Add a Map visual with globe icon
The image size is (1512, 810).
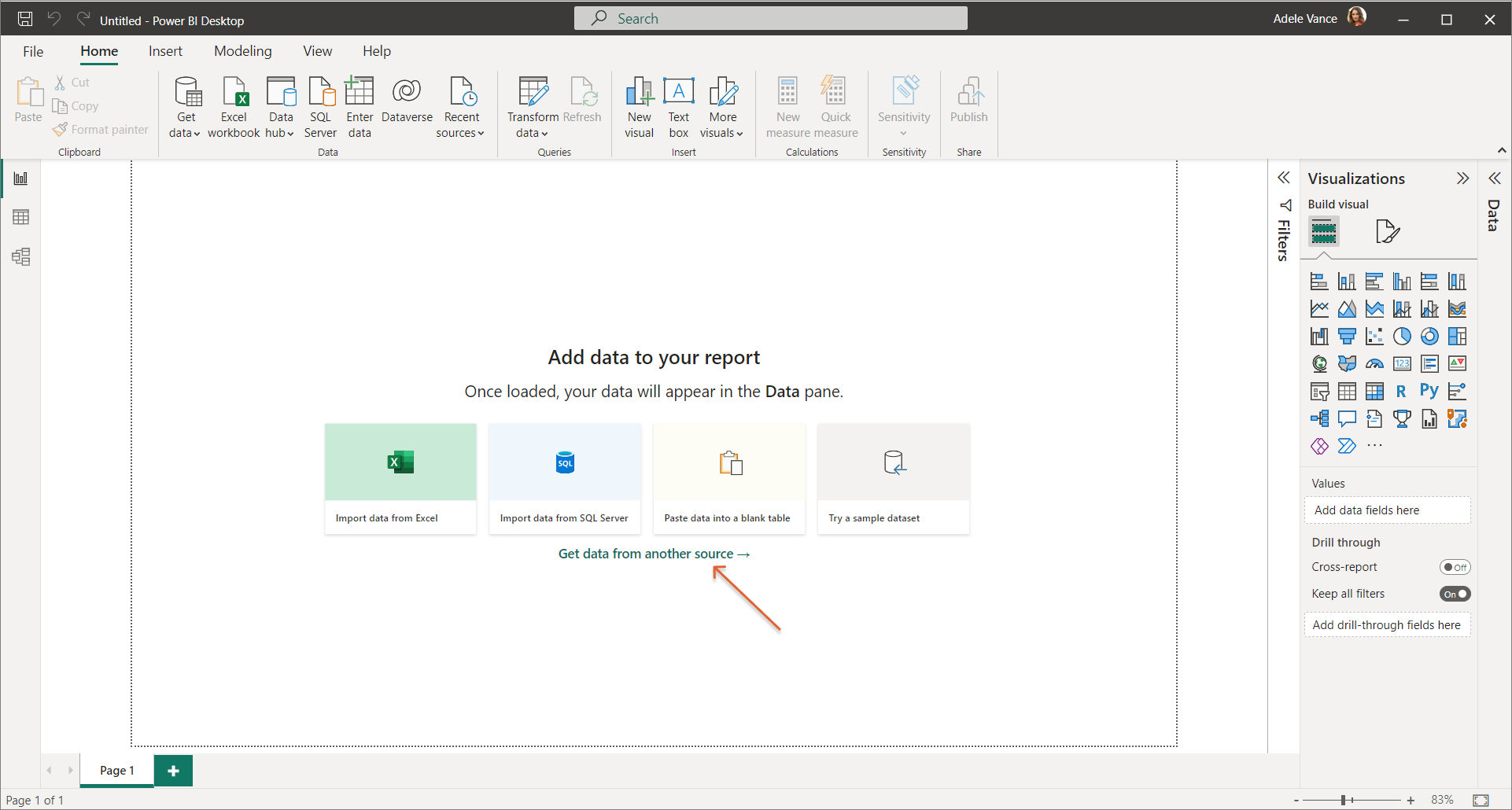click(1319, 363)
